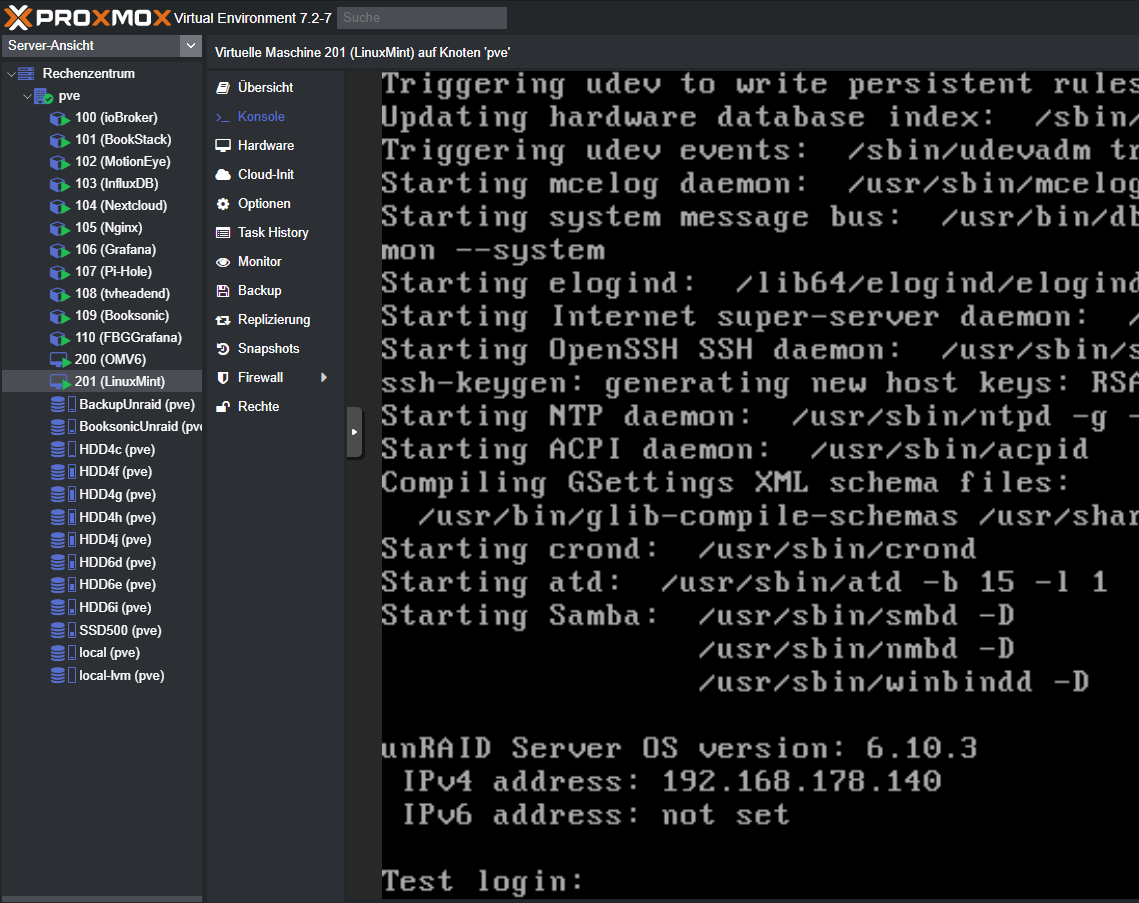Click the Hardware monitor icon
Screen dimensions: 1139x903
pos(223,146)
